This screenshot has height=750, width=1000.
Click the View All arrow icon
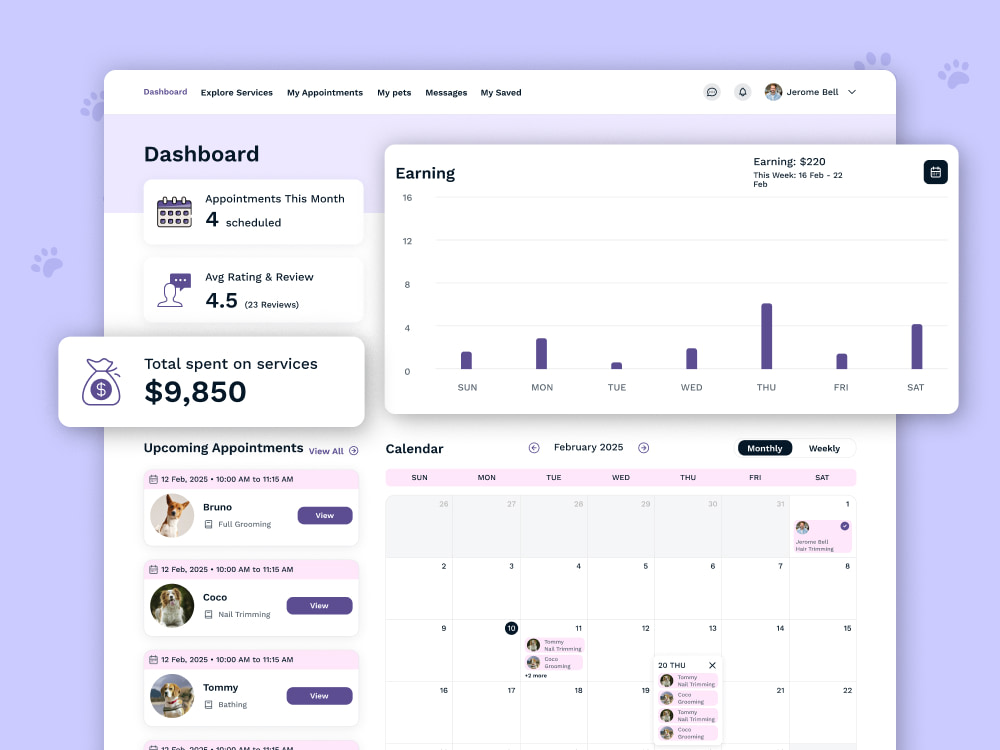(x=354, y=451)
